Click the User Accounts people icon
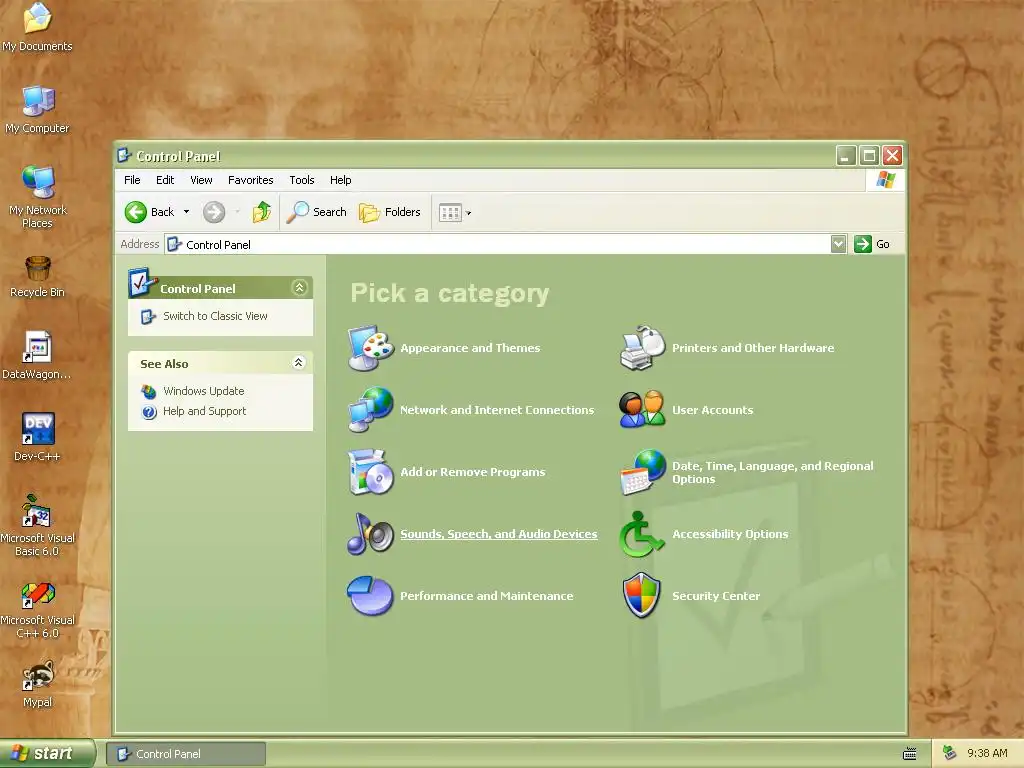 coord(642,409)
